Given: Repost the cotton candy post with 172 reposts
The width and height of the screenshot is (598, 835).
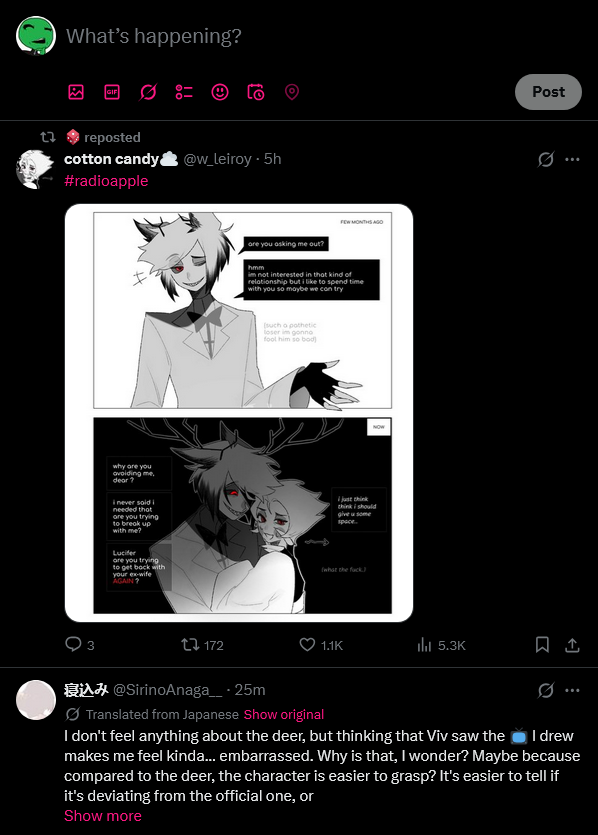Looking at the screenshot, I should click(x=202, y=645).
